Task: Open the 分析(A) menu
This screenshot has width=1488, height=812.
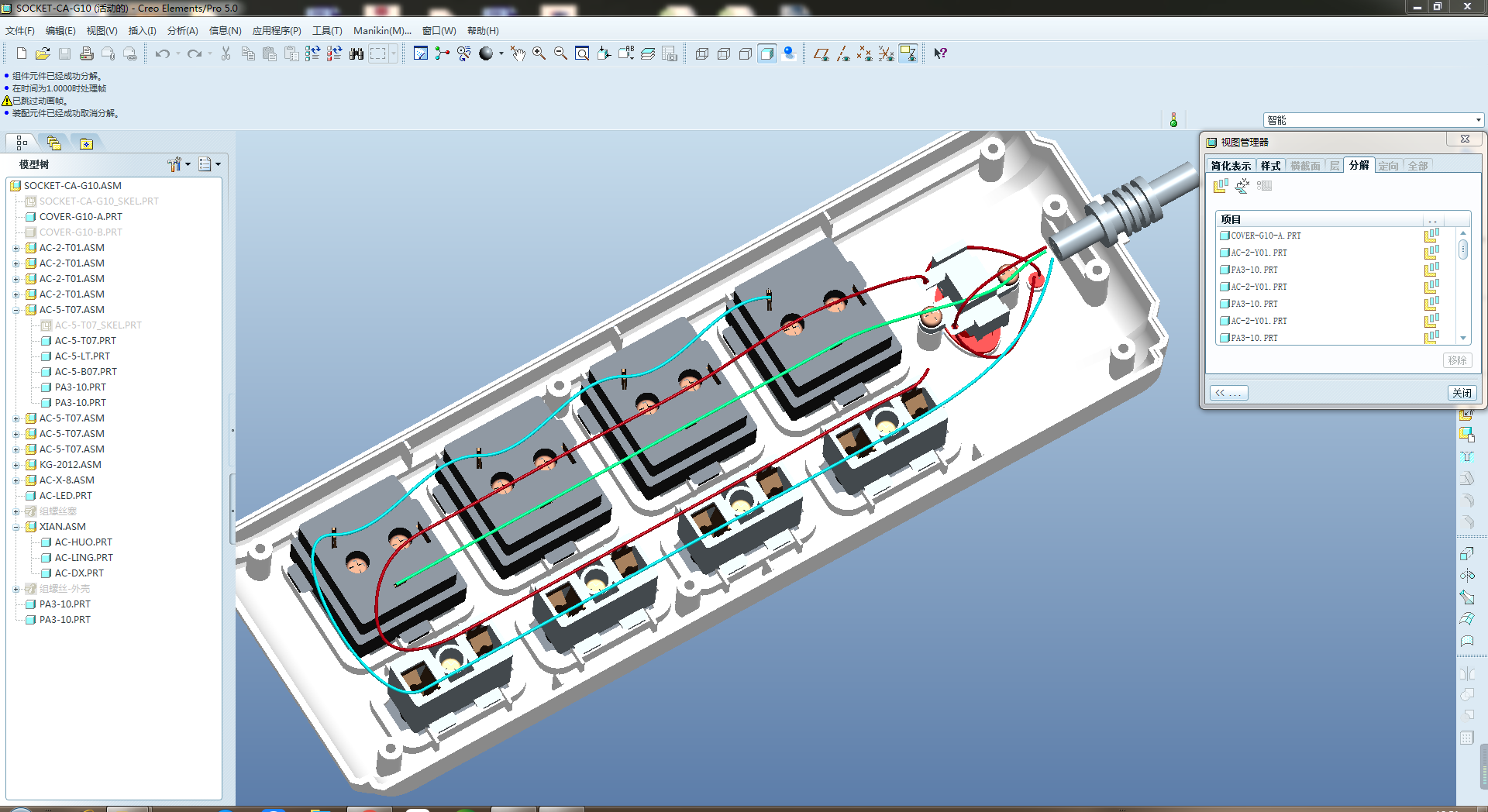Action: pyautogui.click(x=182, y=31)
